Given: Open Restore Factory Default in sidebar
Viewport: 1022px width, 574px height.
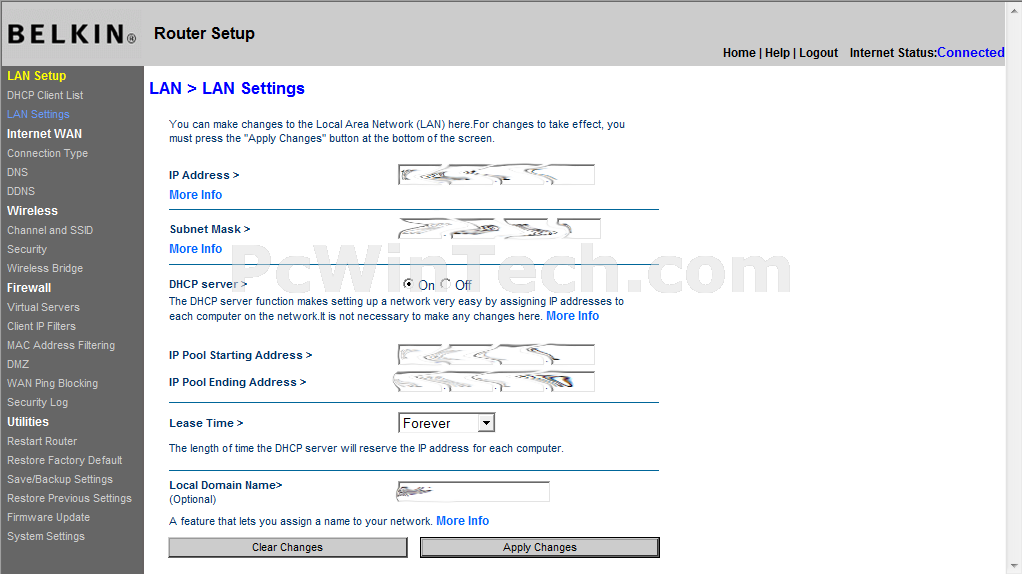Looking at the screenshot, I should point(65,460).
